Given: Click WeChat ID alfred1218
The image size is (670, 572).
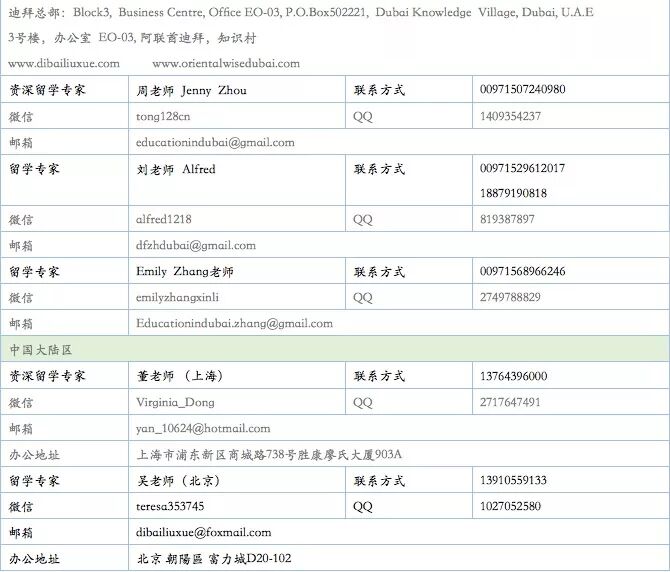Looking at the screenshot, I should click(x=164, y=219).
